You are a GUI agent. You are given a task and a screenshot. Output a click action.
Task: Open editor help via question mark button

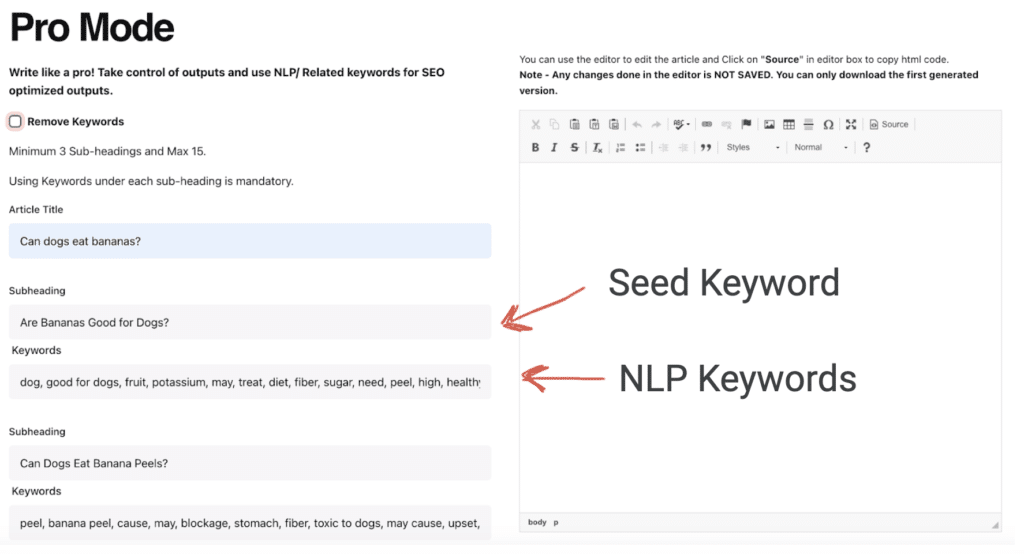click(866, 148)
